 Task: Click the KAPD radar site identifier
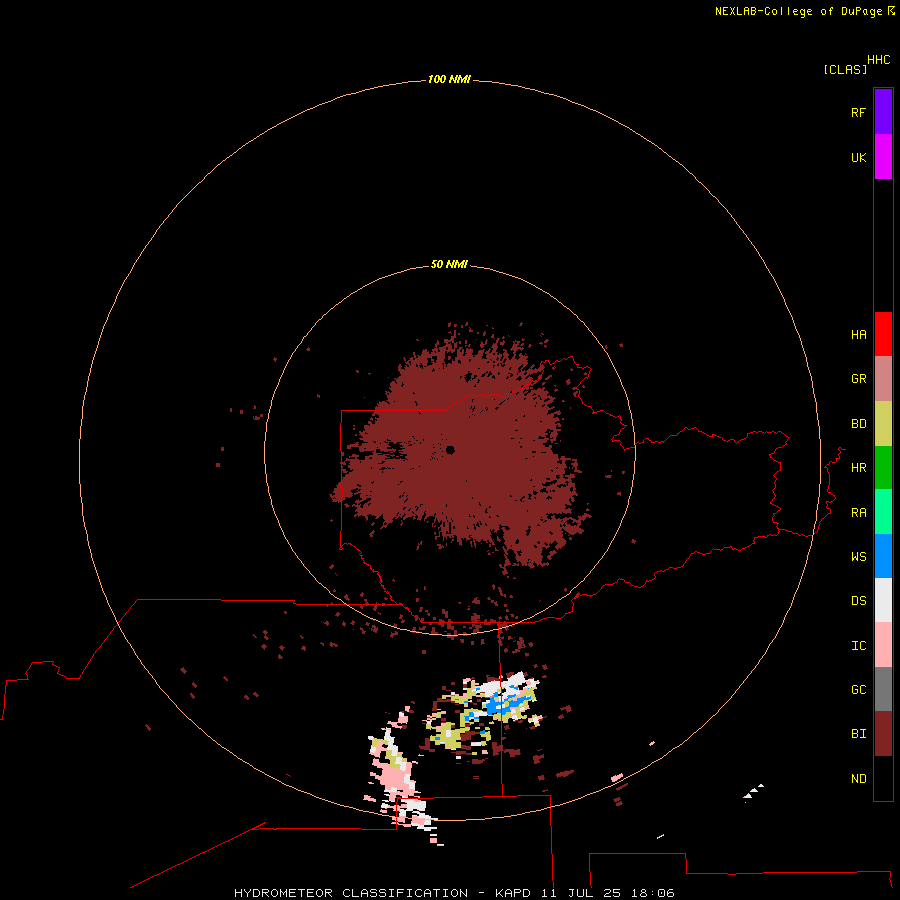[513, 893]
